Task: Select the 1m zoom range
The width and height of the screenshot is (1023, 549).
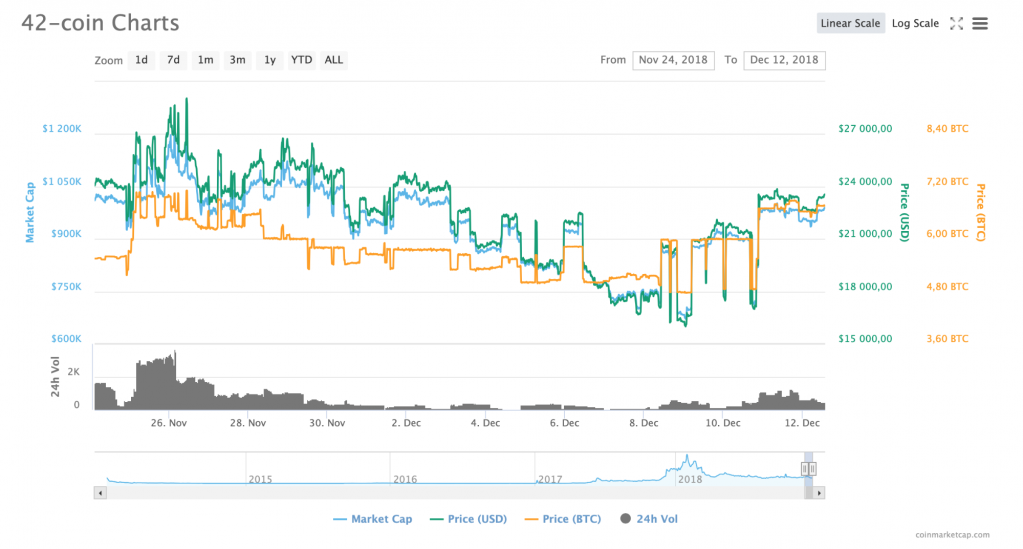Action: coord(205,60)
